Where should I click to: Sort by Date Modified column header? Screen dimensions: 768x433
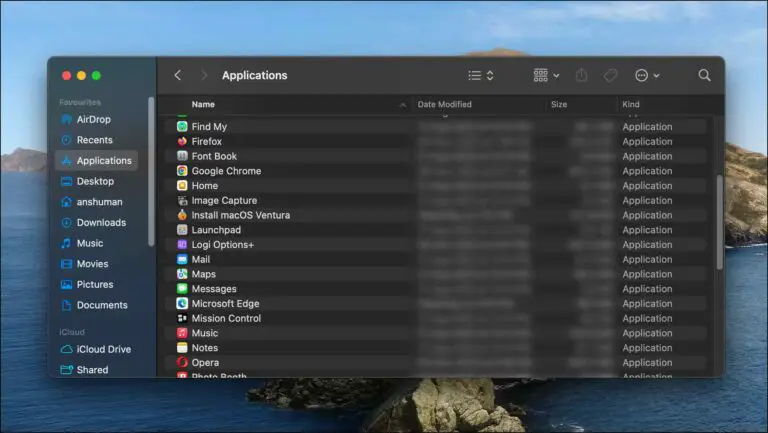[444, 105]
